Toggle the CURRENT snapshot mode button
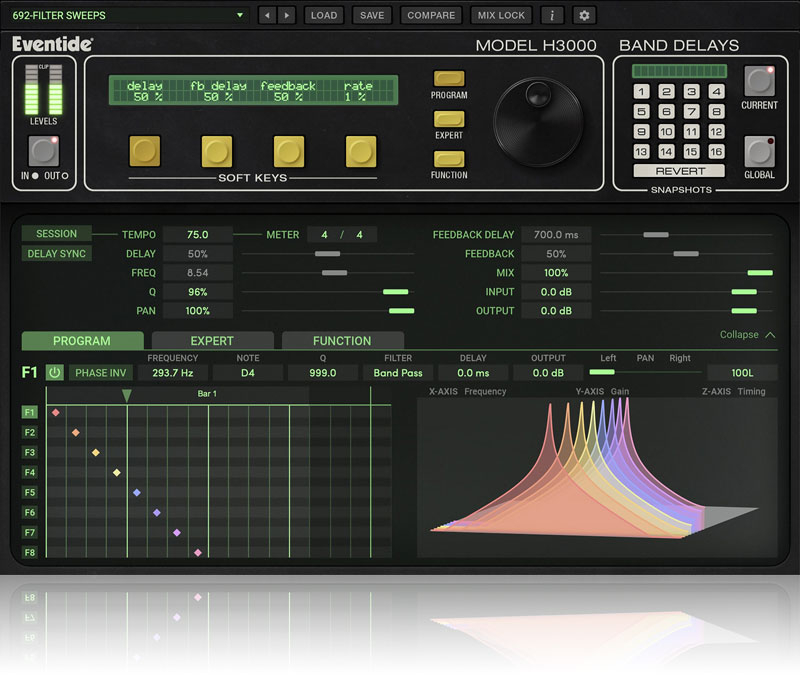Screen dimensions: 800x675 click(x=759, y=81)
